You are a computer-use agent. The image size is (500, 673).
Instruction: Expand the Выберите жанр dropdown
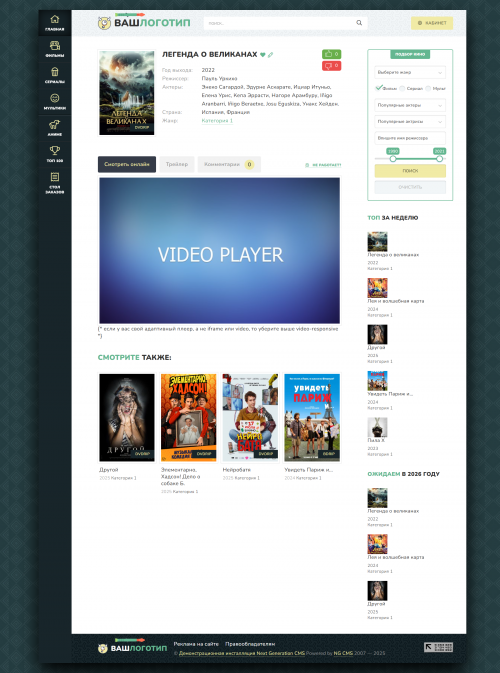[410, 73]
